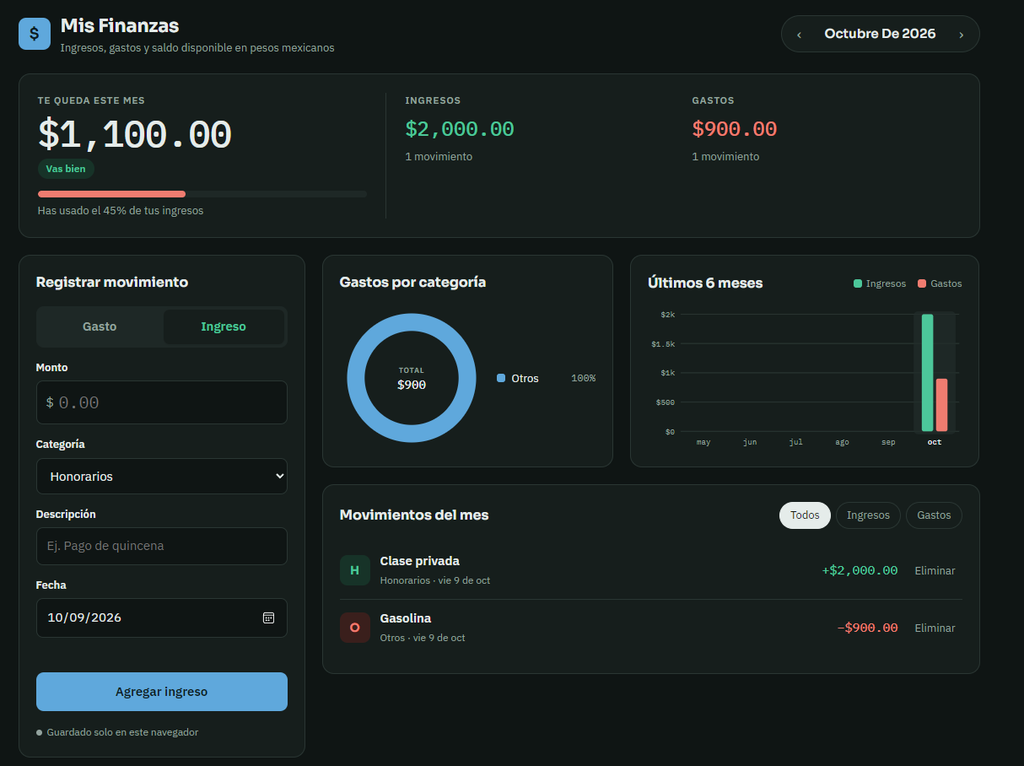Eliminar the Gasolina movement
The width and height of the screenshot is (1024, 766).
click(x=935, y=628)
